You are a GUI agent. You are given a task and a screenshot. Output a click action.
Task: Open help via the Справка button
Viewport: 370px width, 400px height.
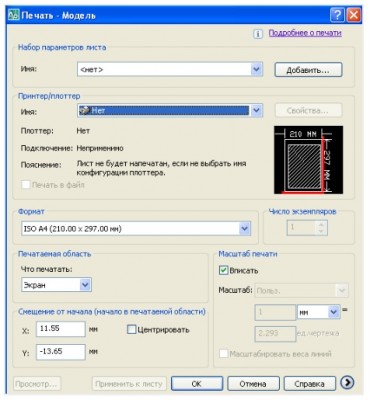coord(309,384)
